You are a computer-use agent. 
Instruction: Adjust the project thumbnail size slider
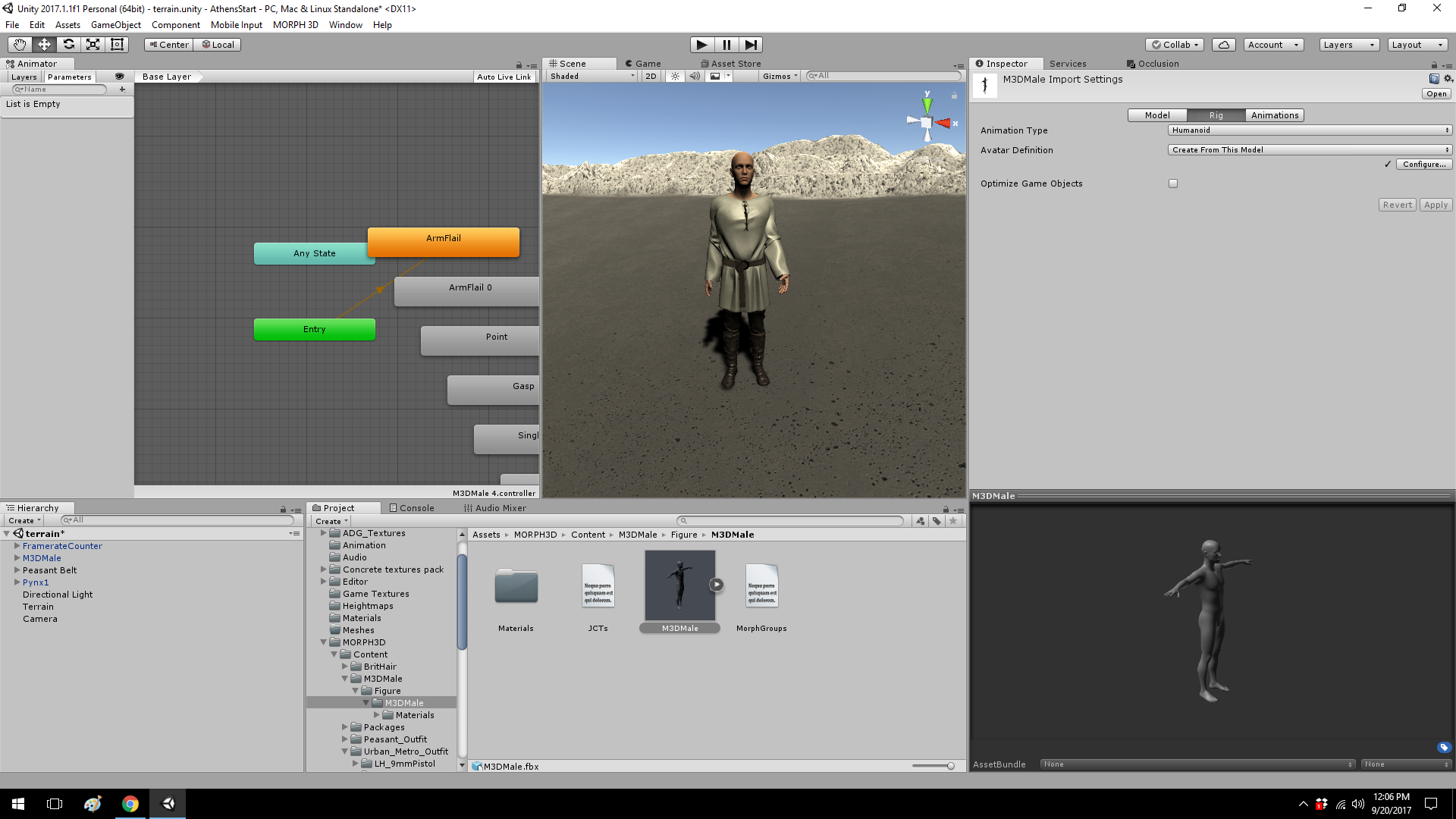tap(950, 766)
